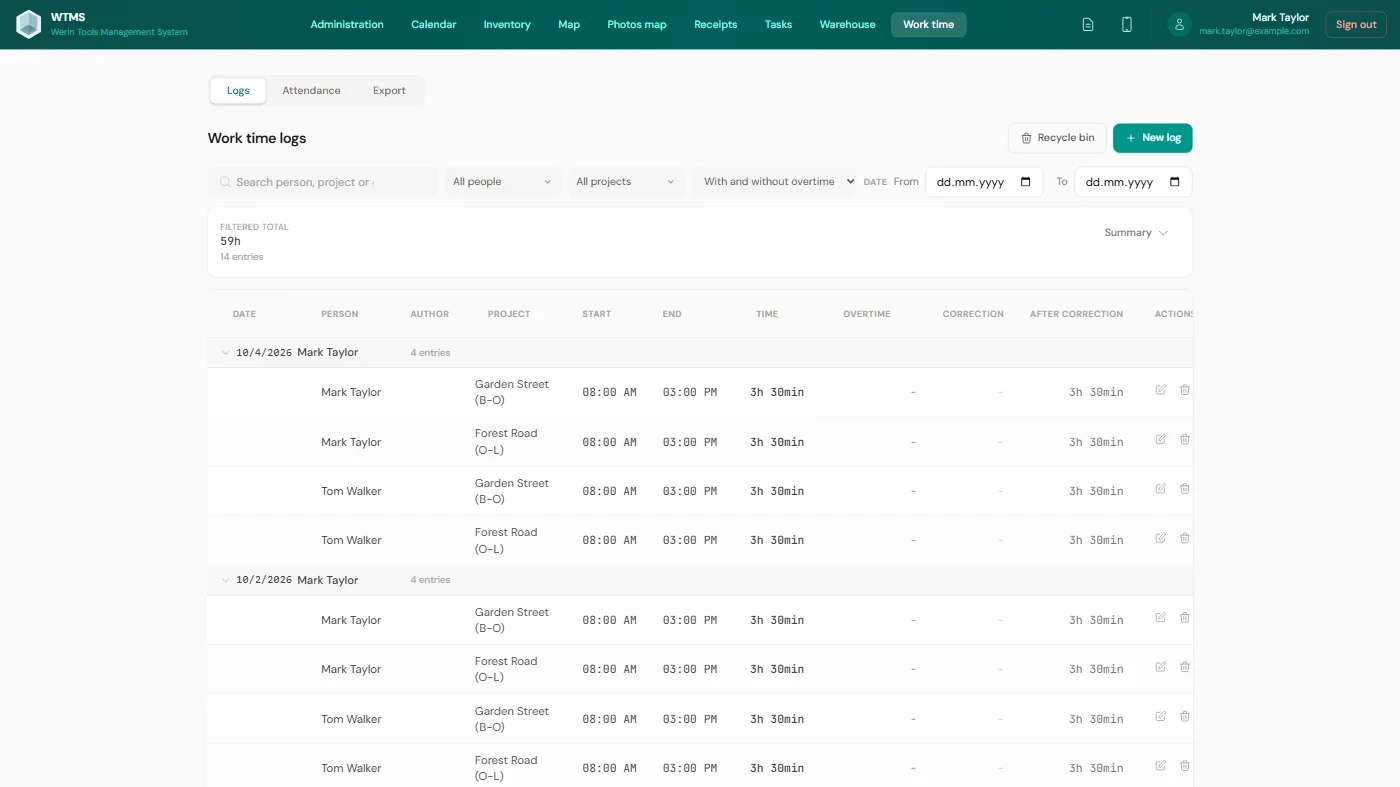Viewport: 1400px width, 787px height.
Task: Open the All people filter dropdown
Action: [502, 182]
